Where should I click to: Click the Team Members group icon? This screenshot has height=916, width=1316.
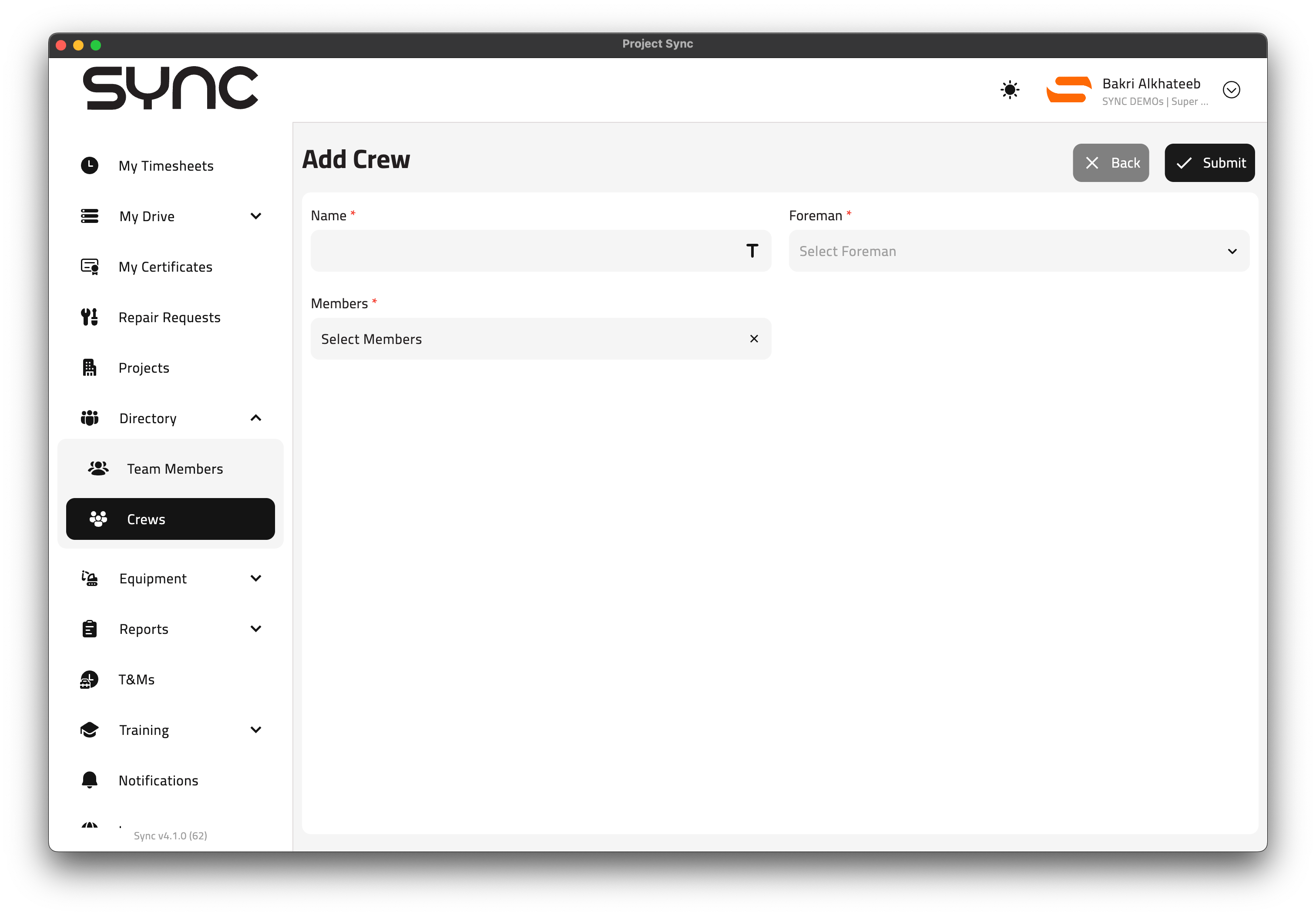pos(98,468)
